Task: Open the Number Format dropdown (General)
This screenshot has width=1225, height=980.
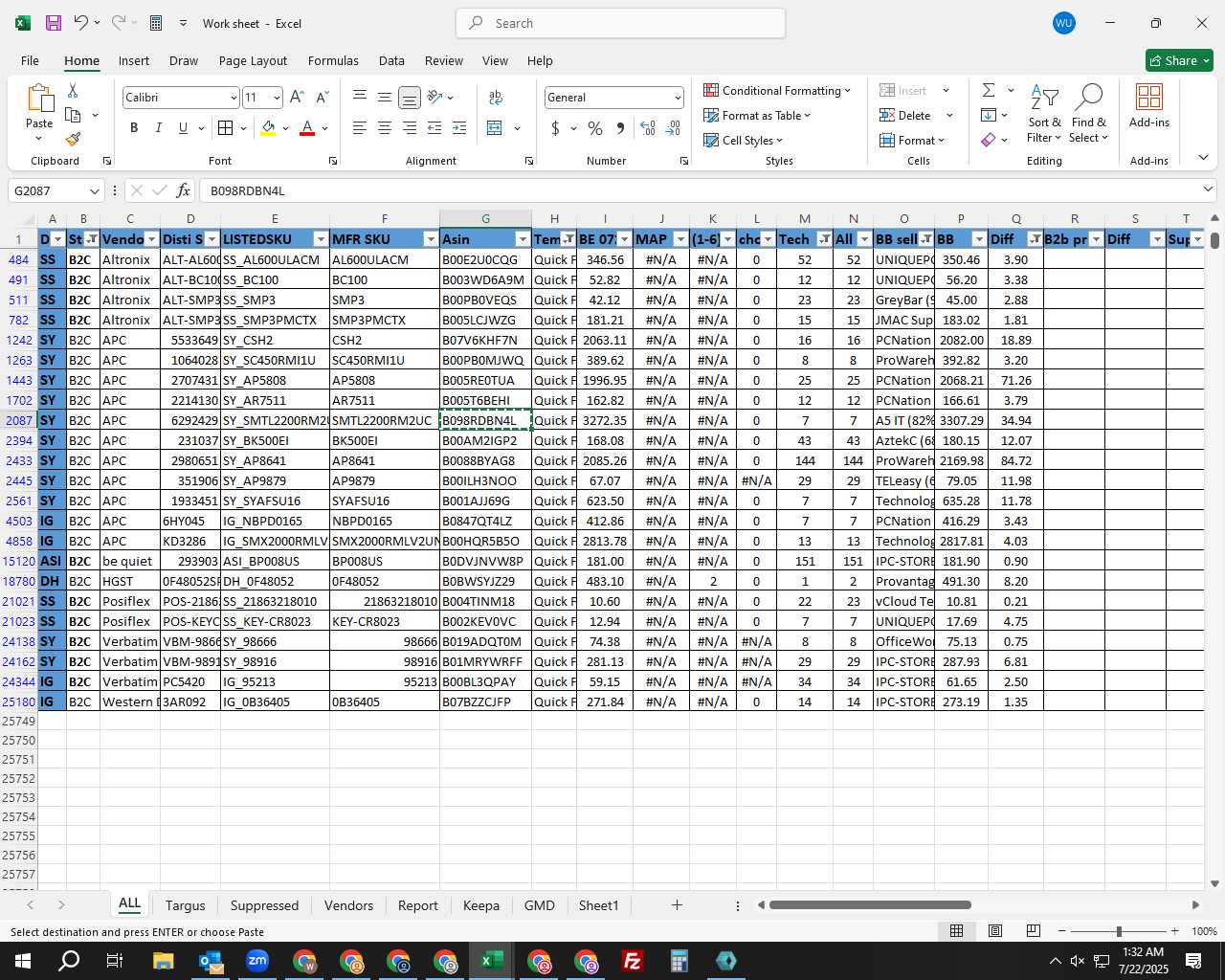Action: [678, 98]
